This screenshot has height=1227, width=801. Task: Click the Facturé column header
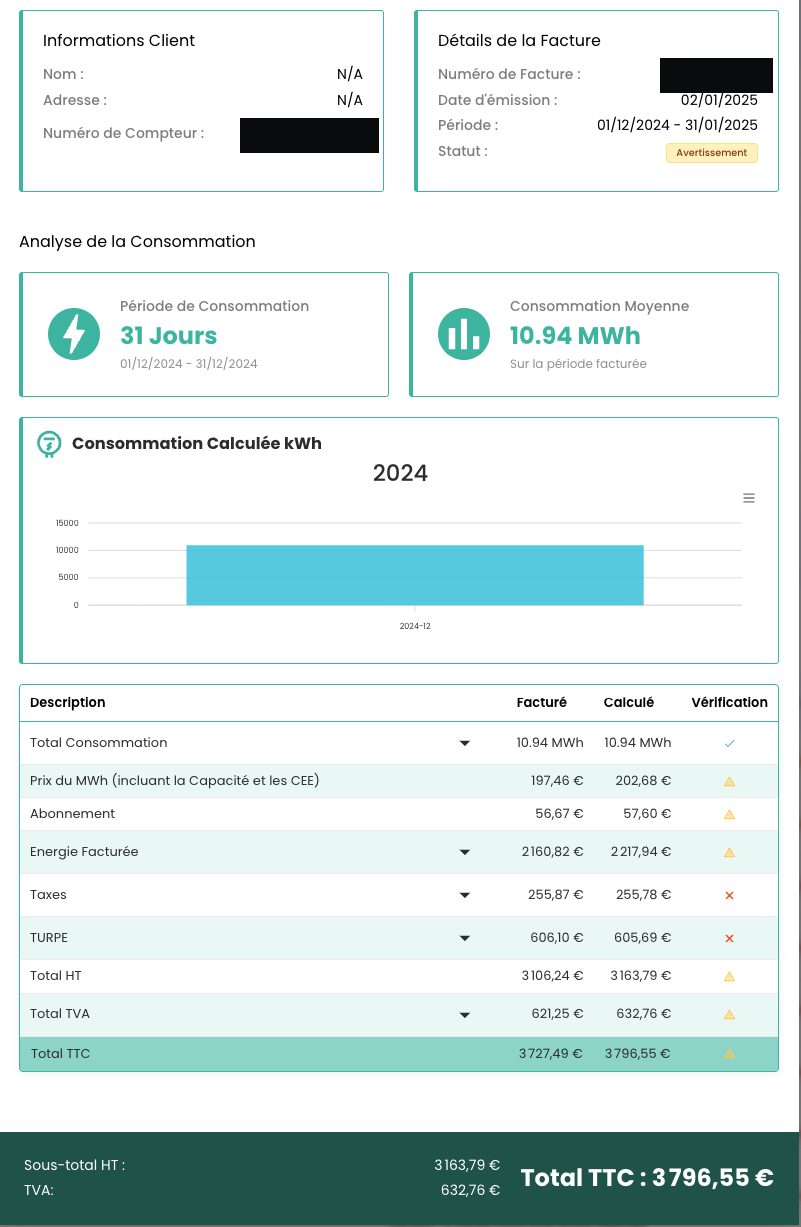click(542, 702)
